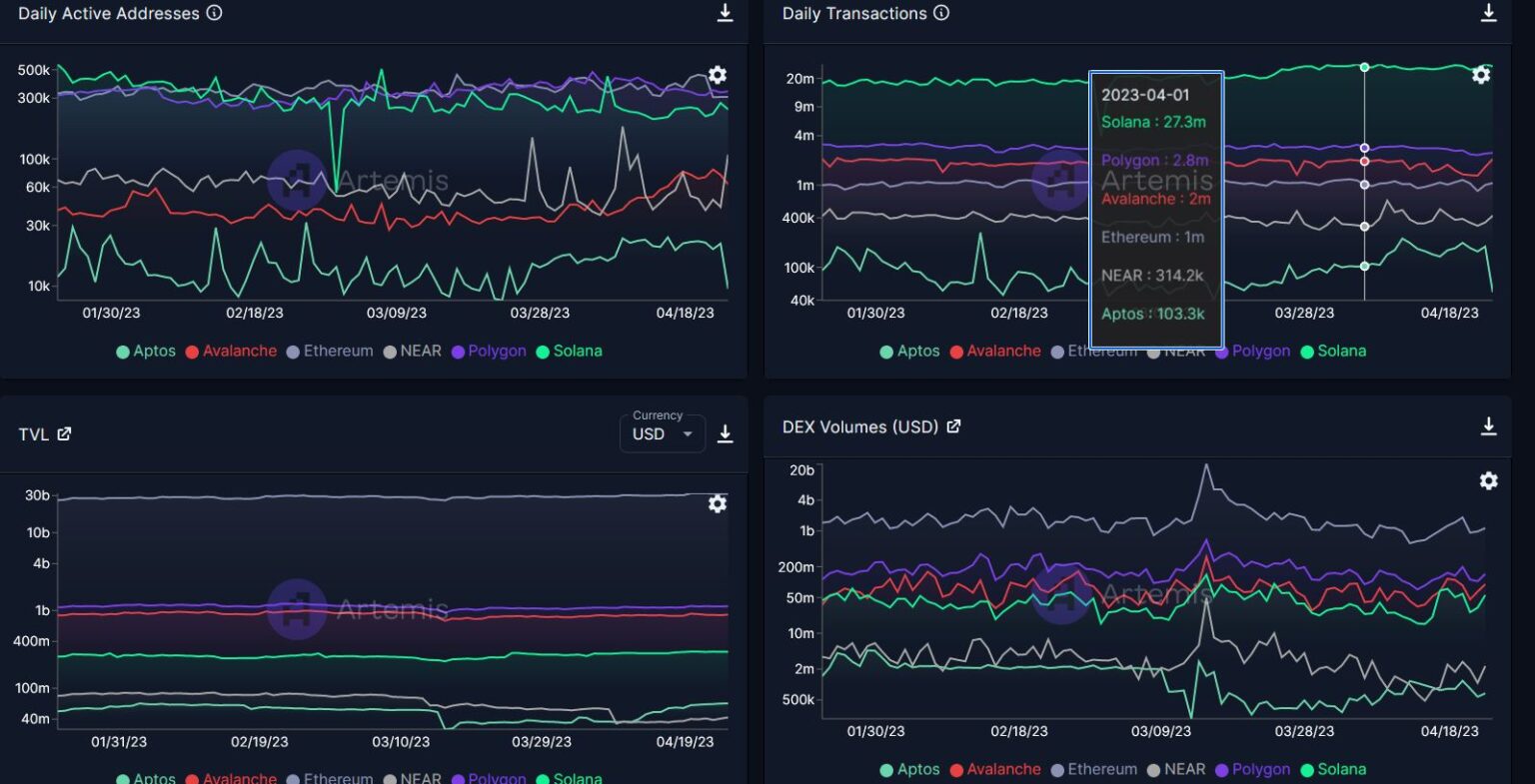1535x784 pixels.
Task: Toggle Aptos series in Daily Active Addresses legend
Action: tap(146, 352)
